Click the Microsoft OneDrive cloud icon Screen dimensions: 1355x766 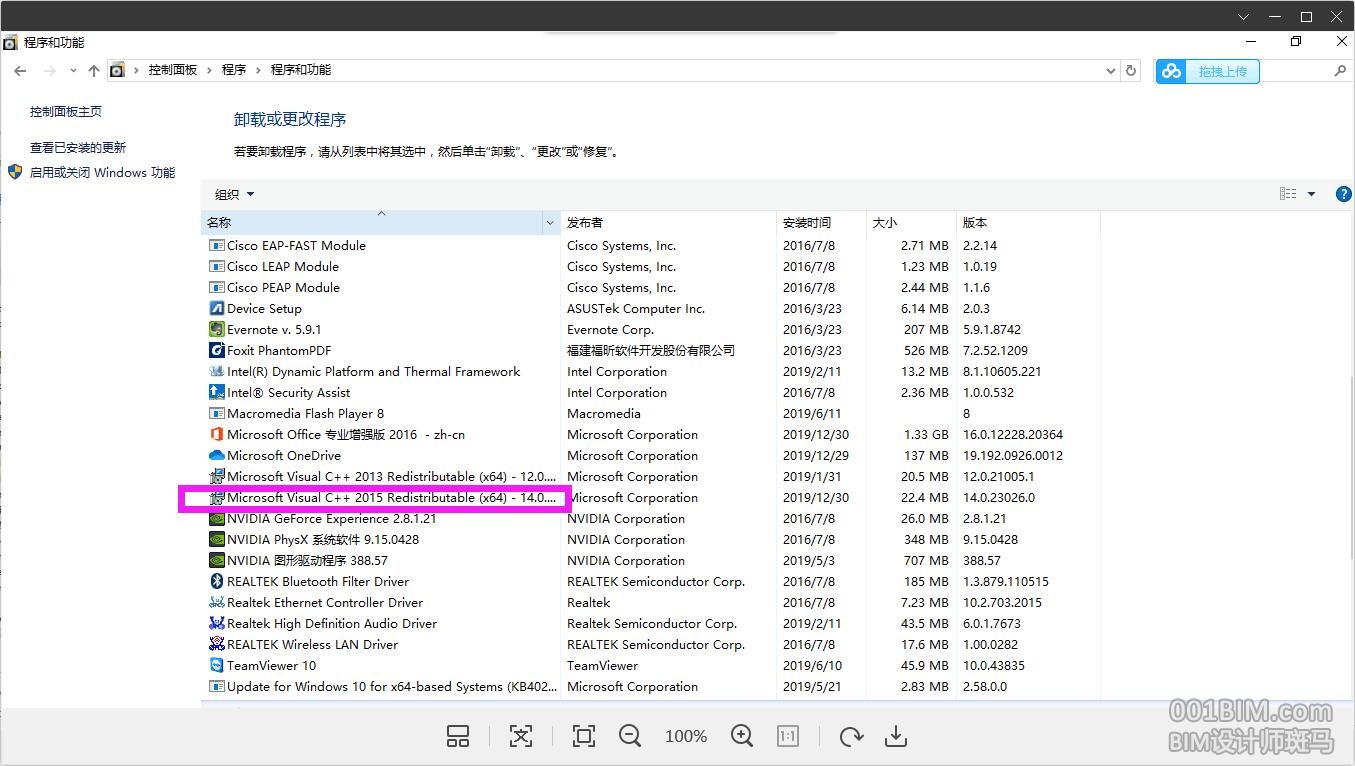pyautogui.click(x=217, y=455)
